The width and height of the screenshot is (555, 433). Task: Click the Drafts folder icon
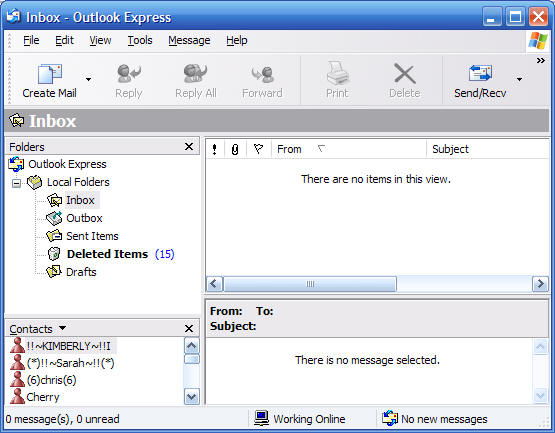pyautogui.click(x=54, y=272)
